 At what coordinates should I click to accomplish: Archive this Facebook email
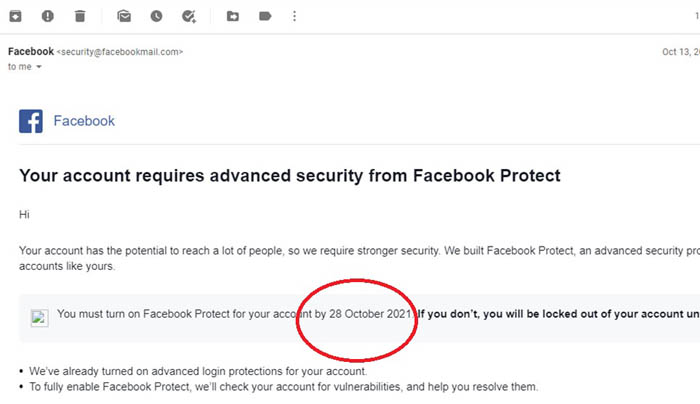(x=16, y=17)
